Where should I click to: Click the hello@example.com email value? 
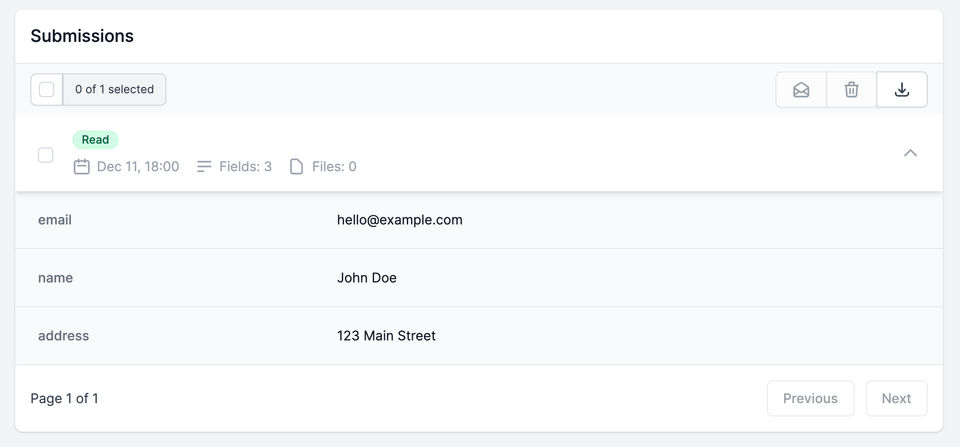399,220
